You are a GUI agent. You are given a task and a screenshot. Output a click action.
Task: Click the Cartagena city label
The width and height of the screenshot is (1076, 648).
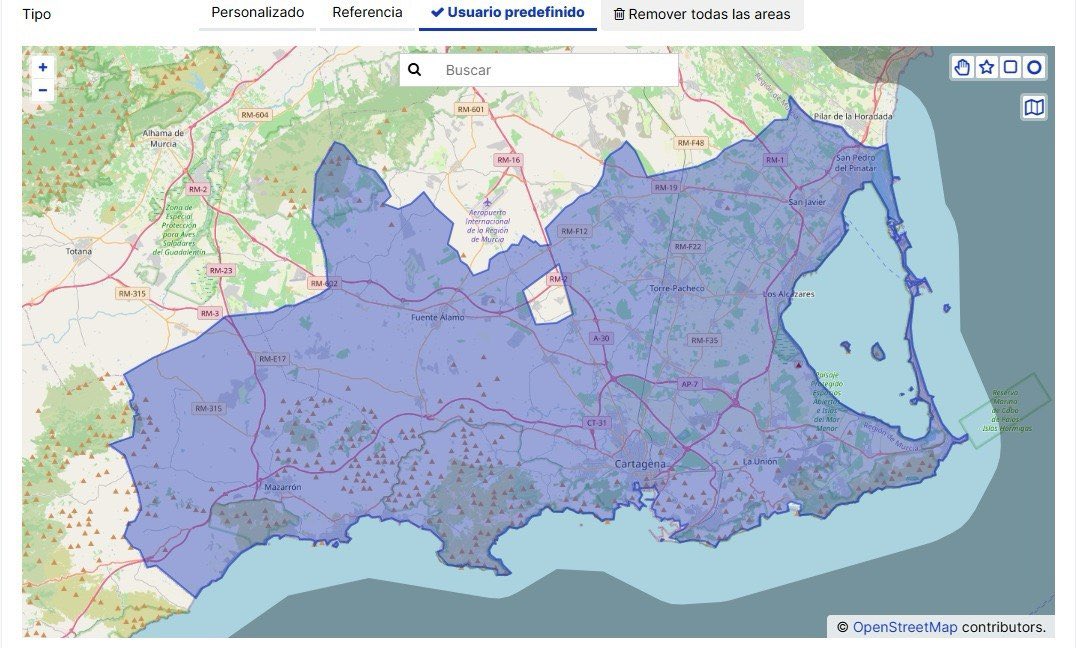[x=640, y=464]
